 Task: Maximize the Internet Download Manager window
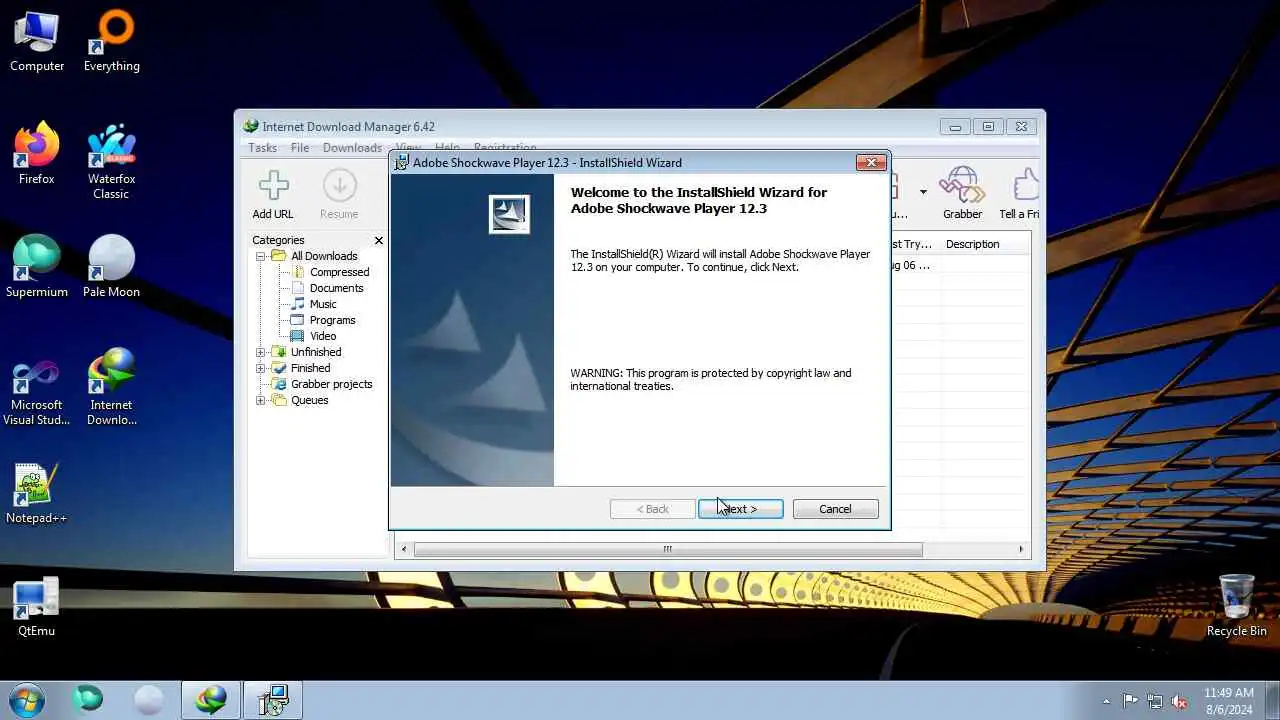tap(988, 126)
